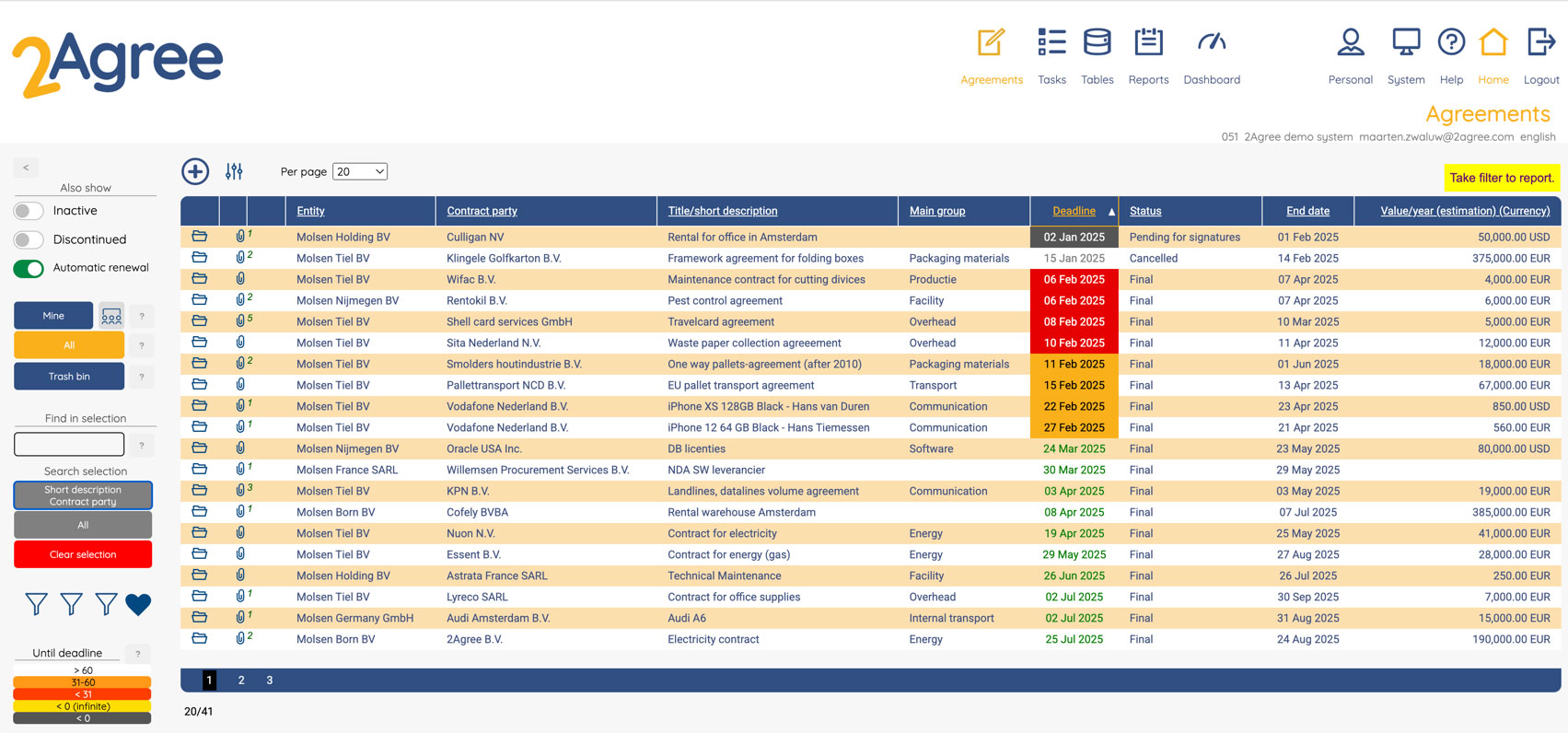Viewport: 1568px width, 733px height.
Task: Open the Per page dropdown
Action: pyautogui.click(x=359, y=171)
